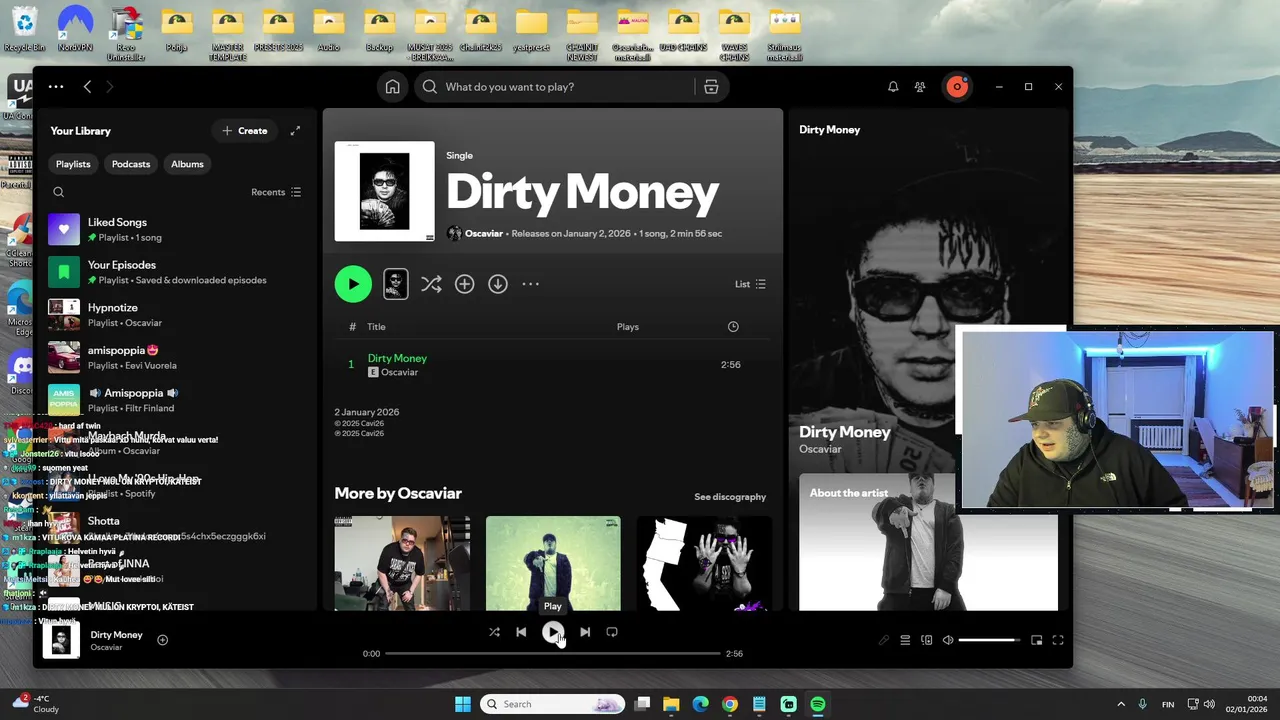Image resolution: width=1280 pixels, height=720 pixels.
Task: Click now playing album thumbnail in player bar
Action: pos(61,640)
